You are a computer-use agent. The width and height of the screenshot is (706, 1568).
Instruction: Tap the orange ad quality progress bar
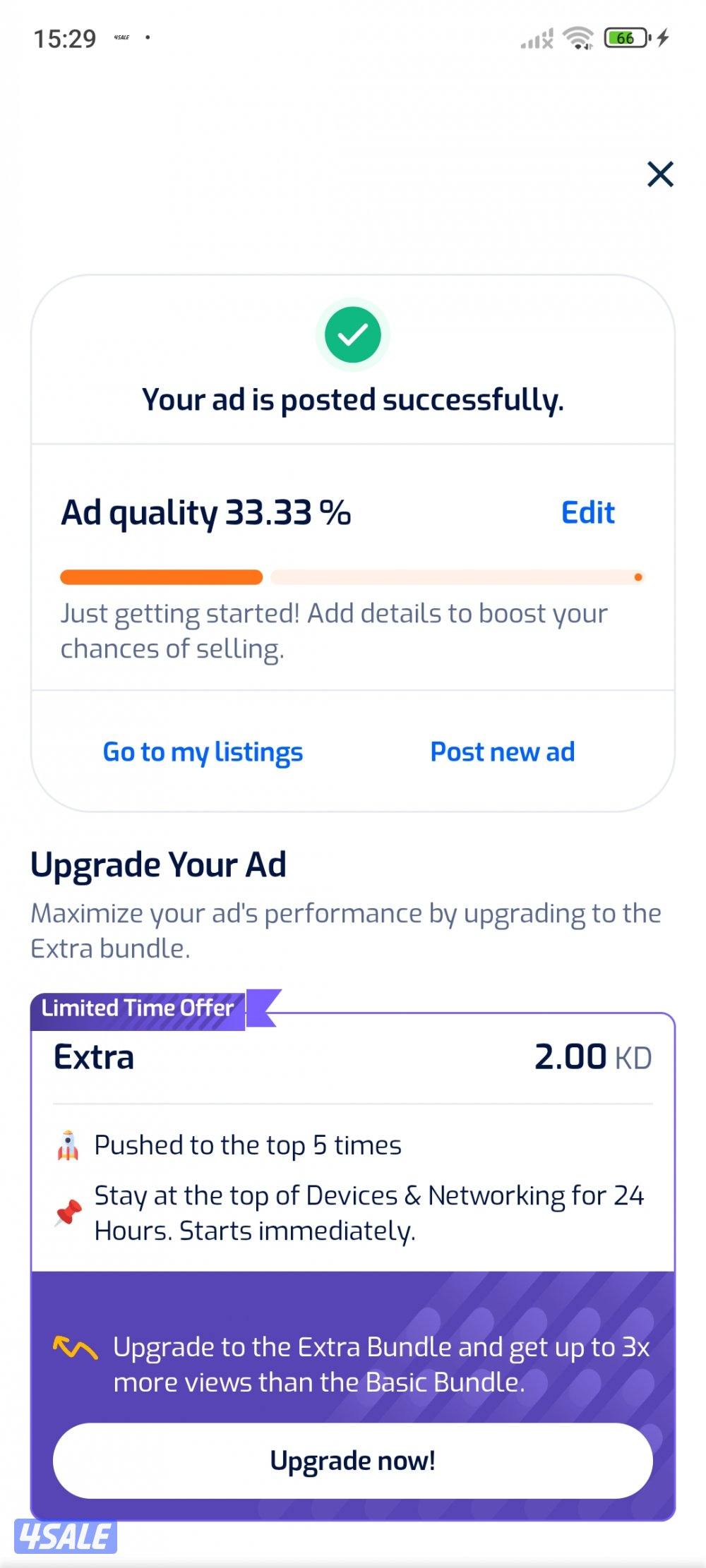pyautogui.click(x=162, y=577)
